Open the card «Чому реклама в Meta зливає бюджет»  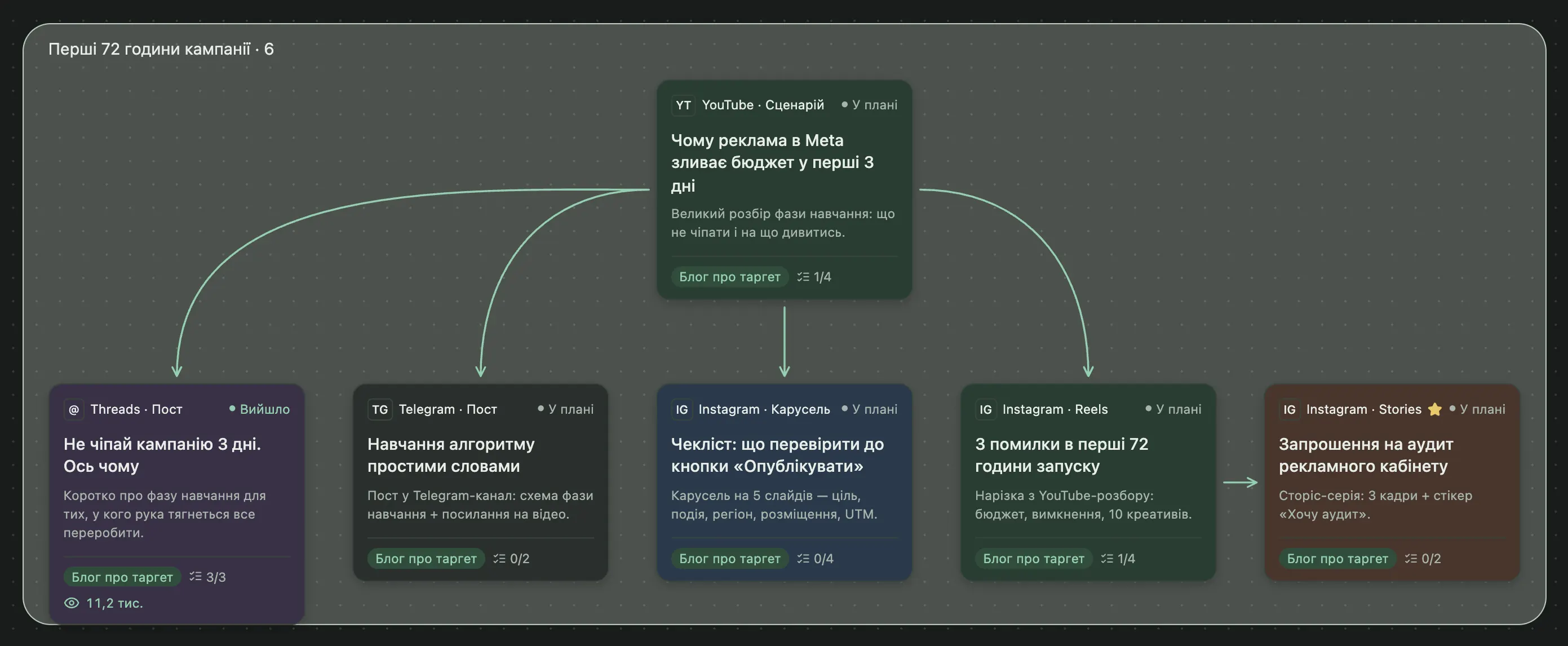784,189
